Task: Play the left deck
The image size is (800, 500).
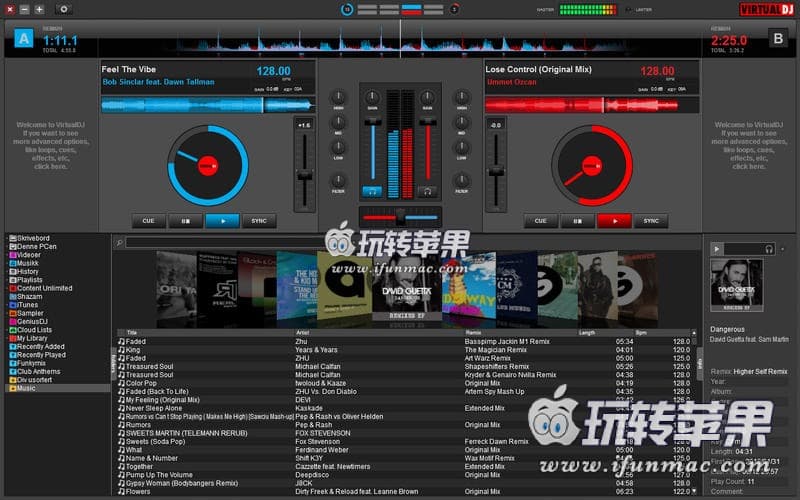Action: [x=222, y=221]
